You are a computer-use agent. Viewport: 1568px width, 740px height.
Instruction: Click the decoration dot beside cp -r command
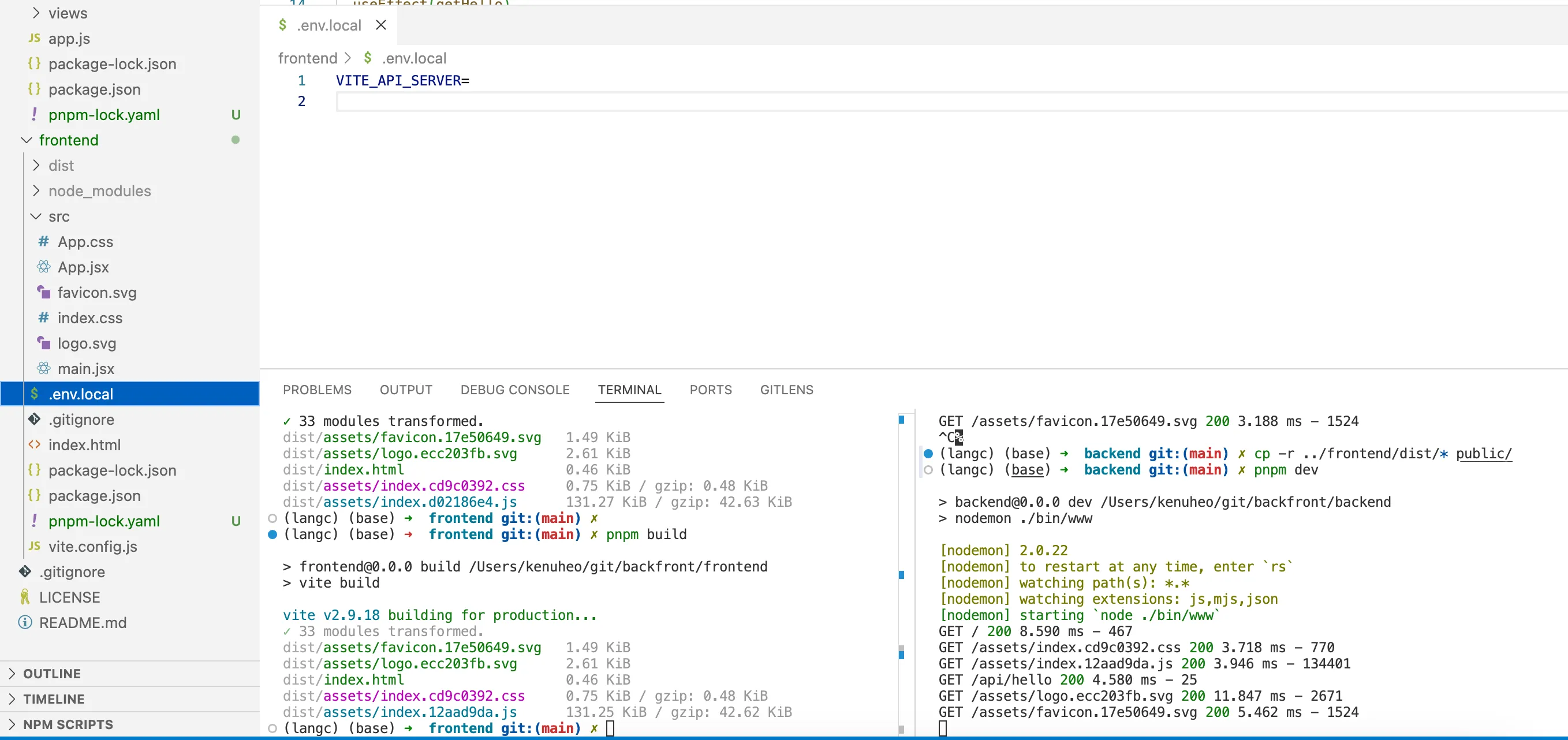point(928,453)
